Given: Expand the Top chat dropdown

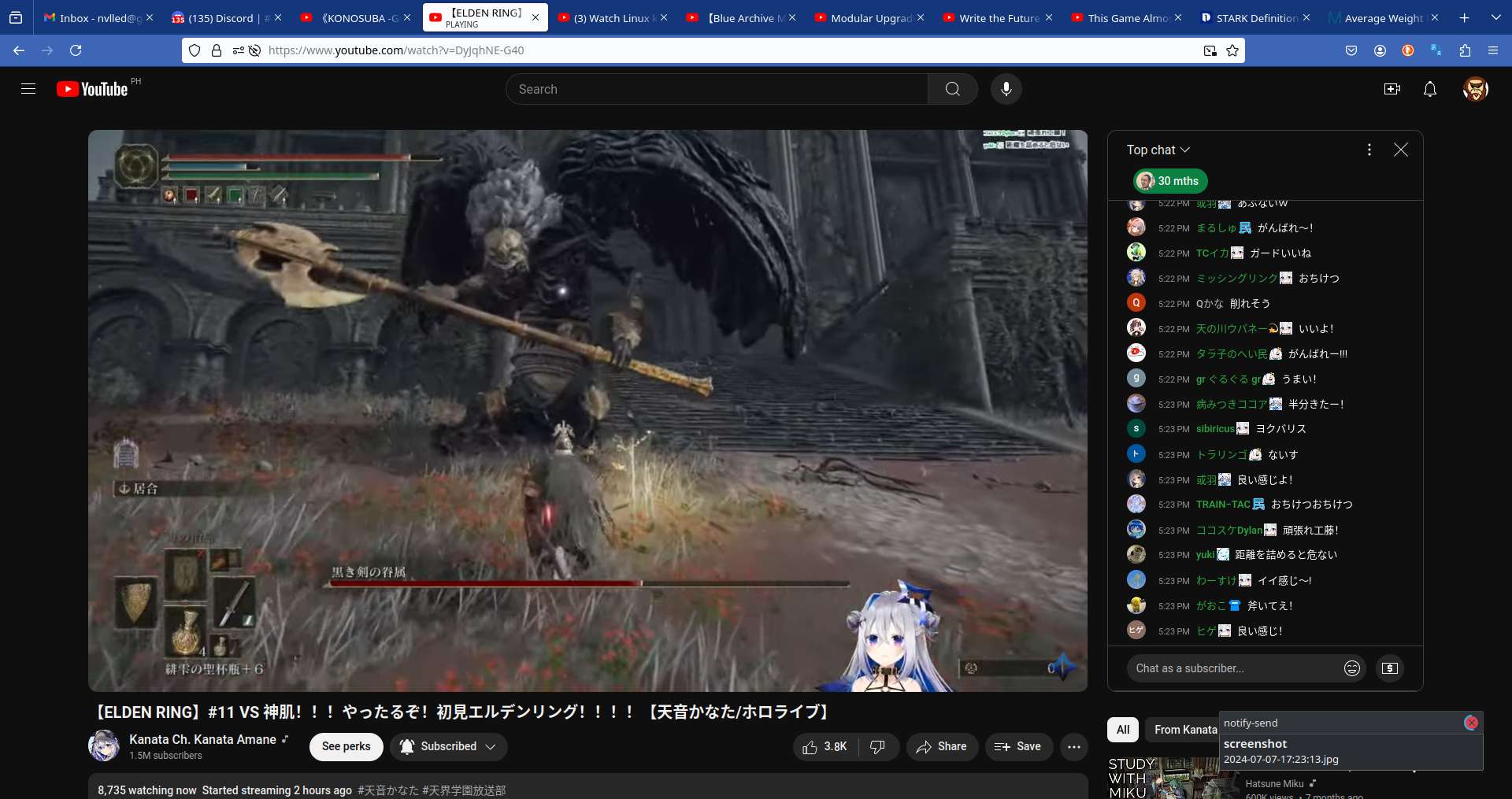Looking at the screenshot, I should coord(1158,150).
